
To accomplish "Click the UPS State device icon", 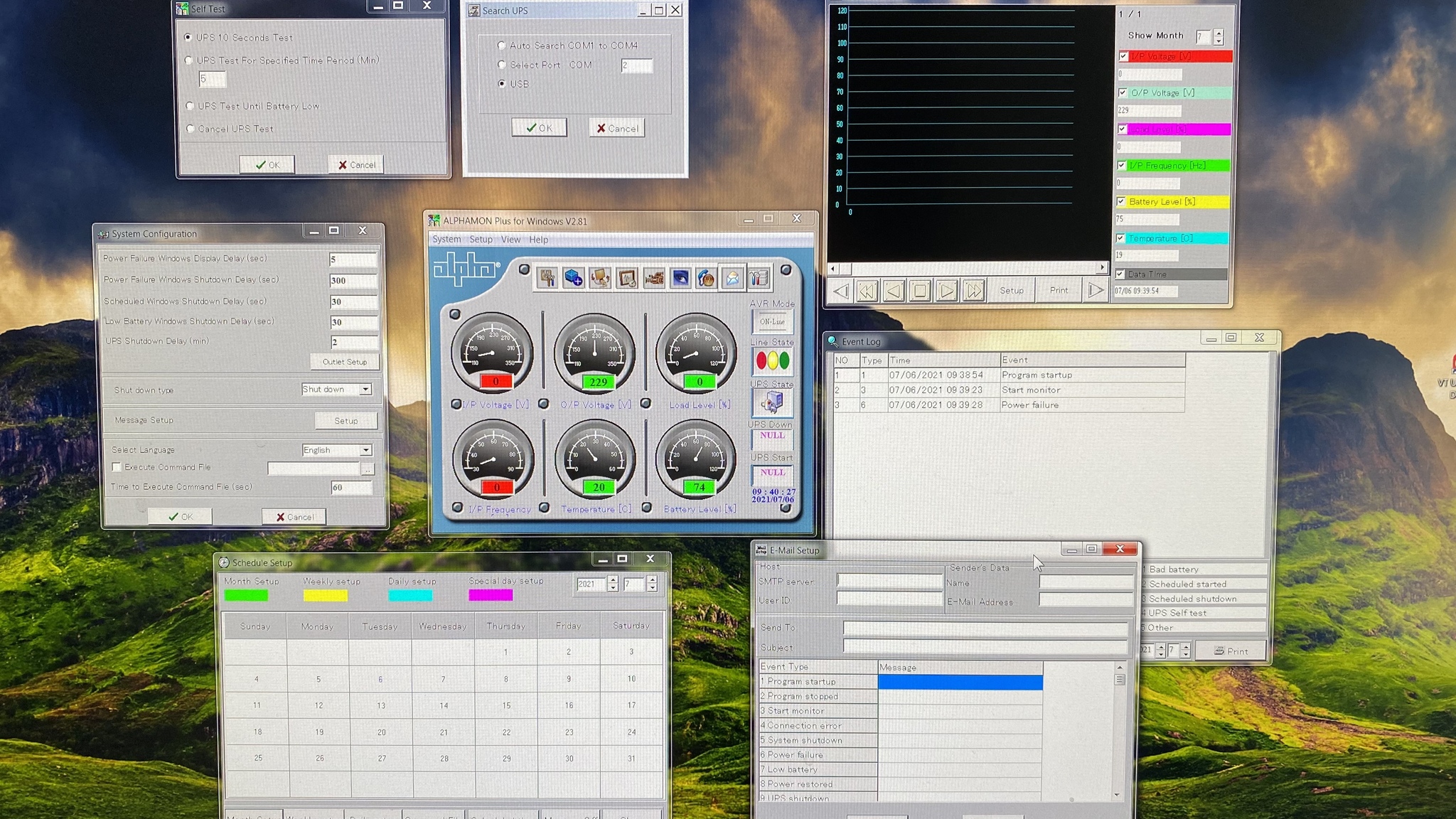I will 773,402.
